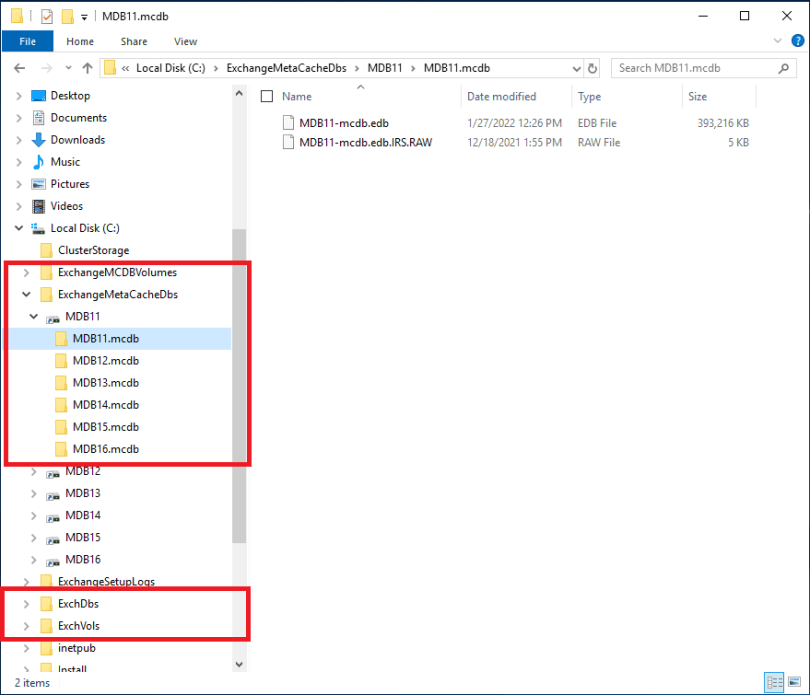Expand the ExchDbs folder node
The height and width of the screenshot is (695, 810).
point(26,604)
